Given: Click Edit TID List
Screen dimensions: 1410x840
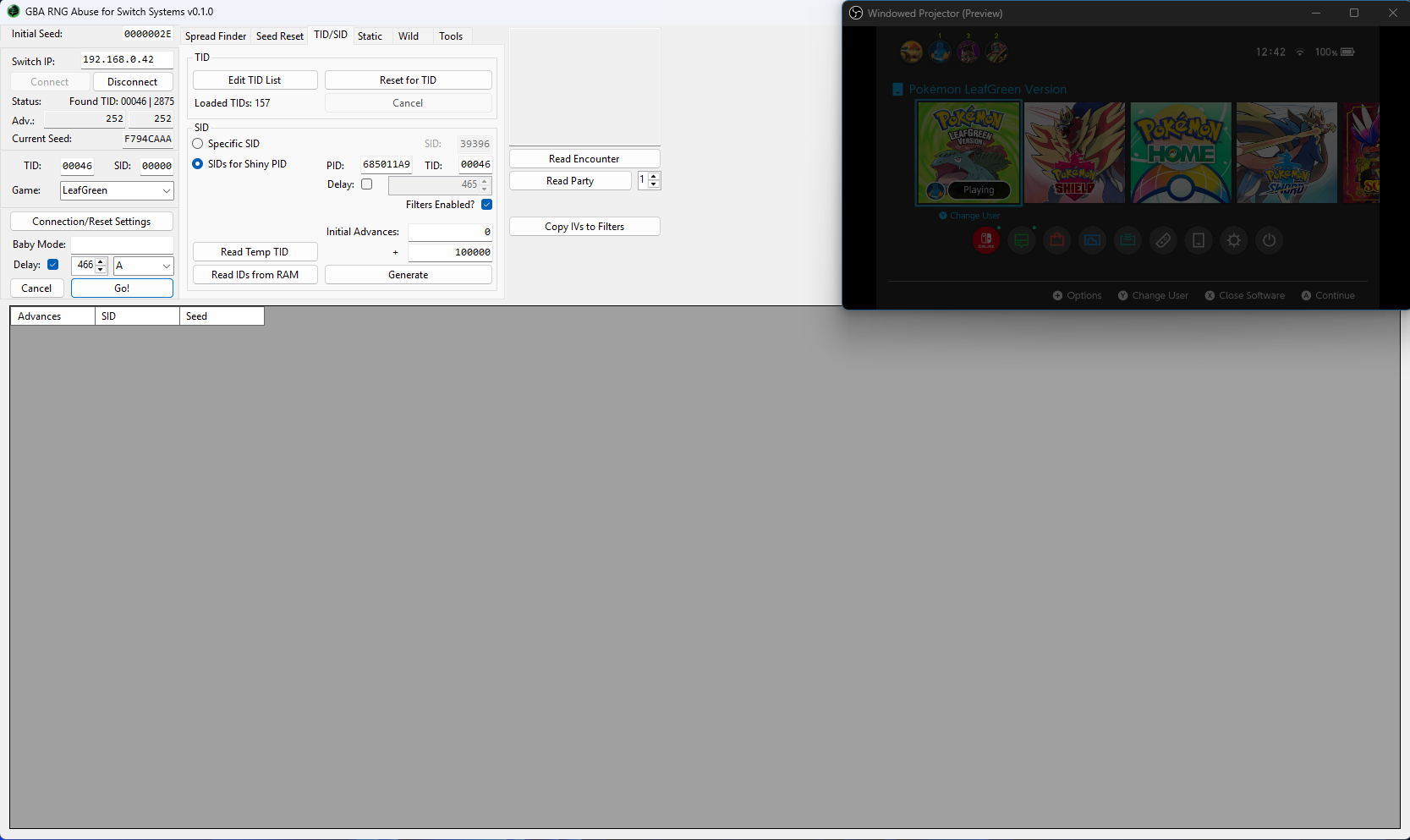Looking at the screenshot, I should (x=255, y=80).
